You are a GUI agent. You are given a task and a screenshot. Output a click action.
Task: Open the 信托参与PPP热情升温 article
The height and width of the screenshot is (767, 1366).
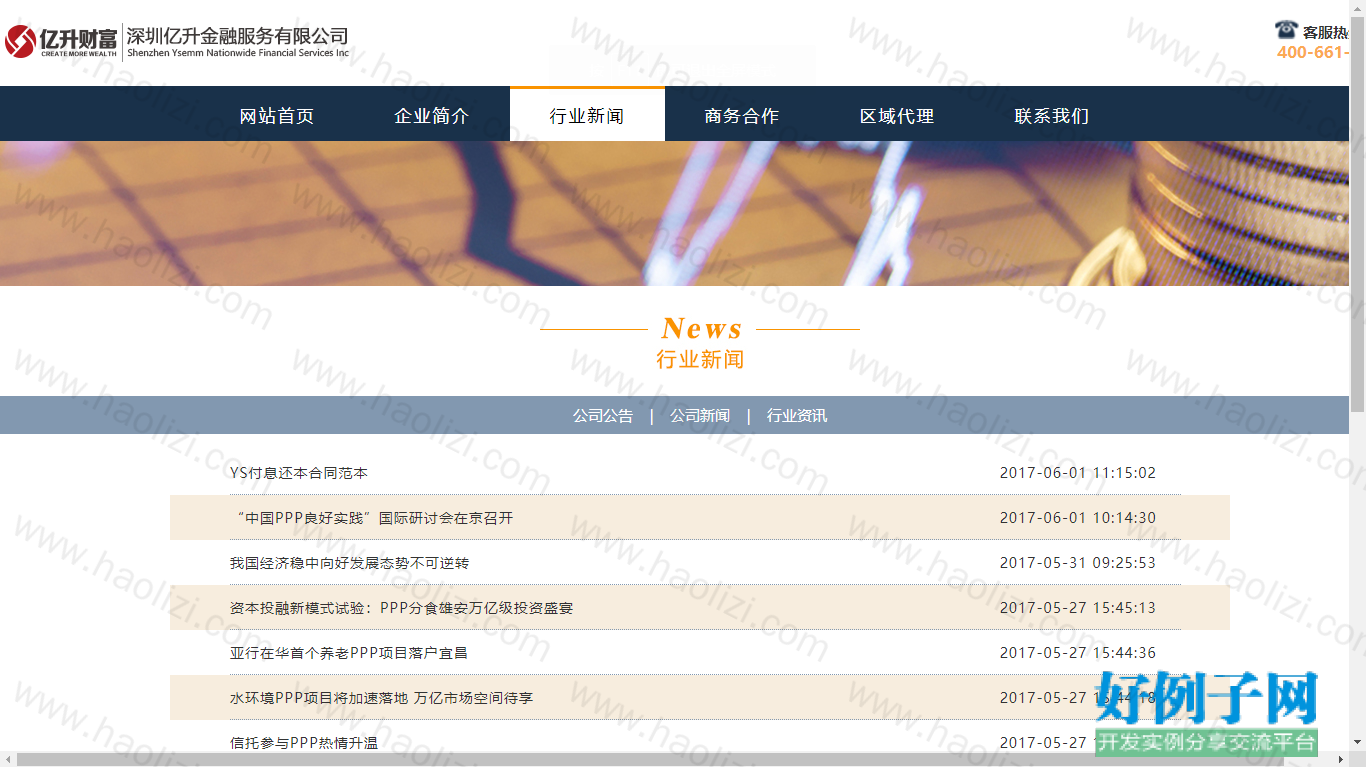tap(304, 743)
